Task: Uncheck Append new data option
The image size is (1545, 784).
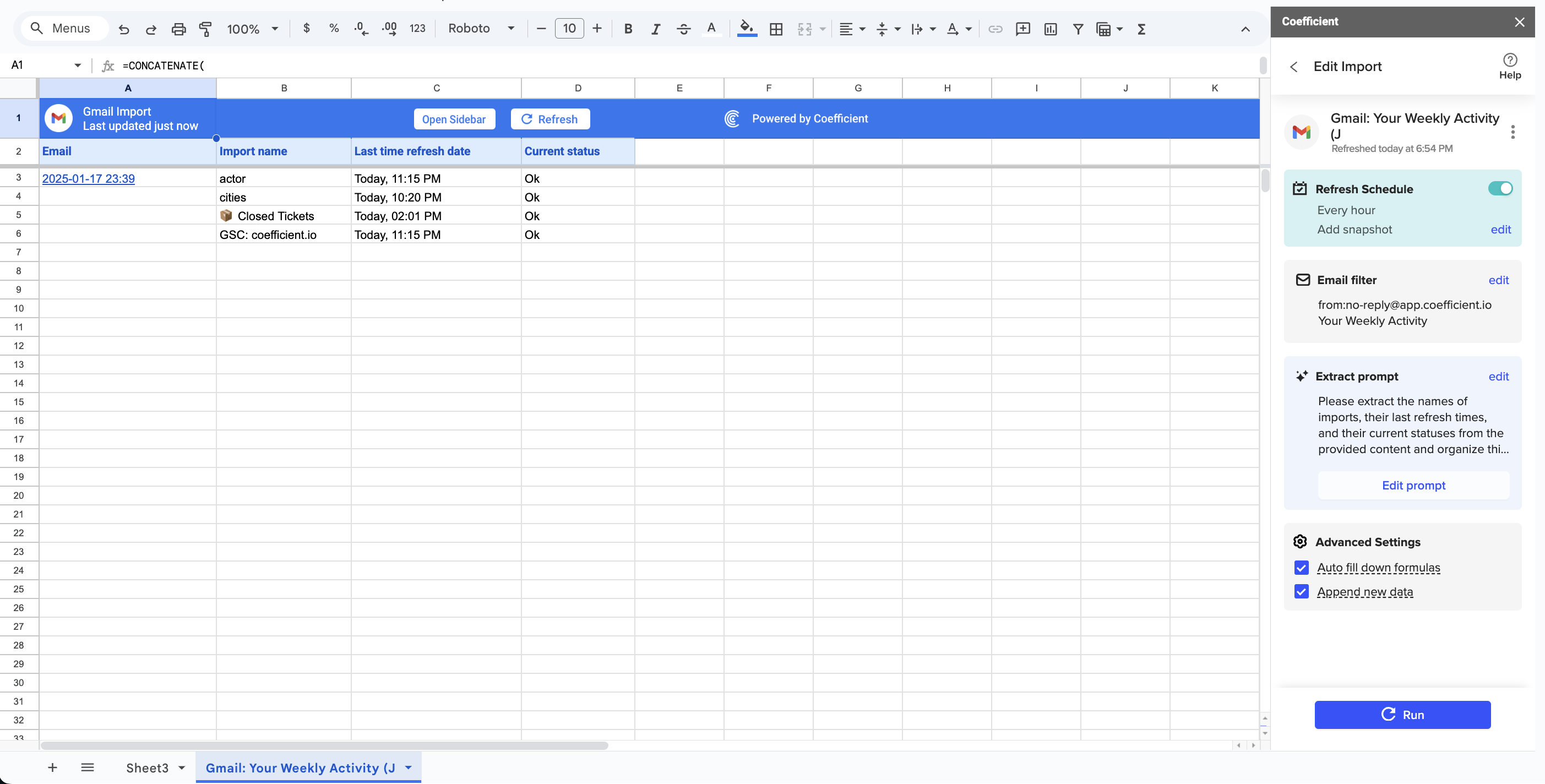Action: [x=1301, y=591]
